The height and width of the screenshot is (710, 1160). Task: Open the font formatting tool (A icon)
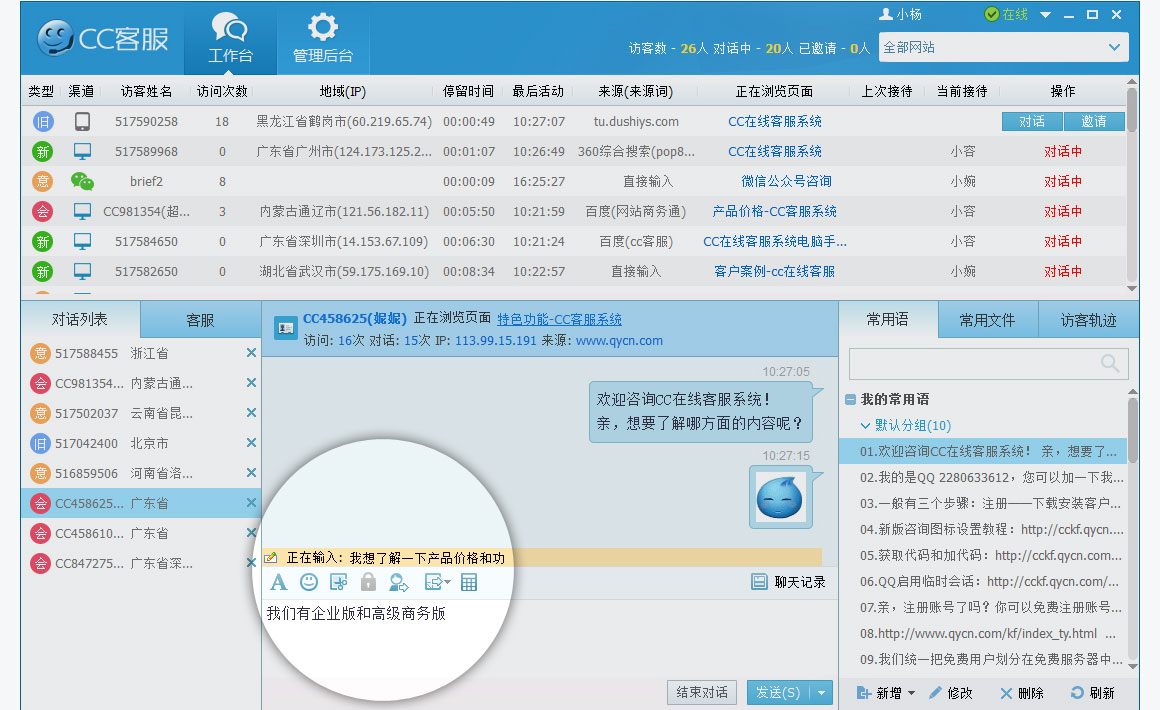[x=279, y=582]
